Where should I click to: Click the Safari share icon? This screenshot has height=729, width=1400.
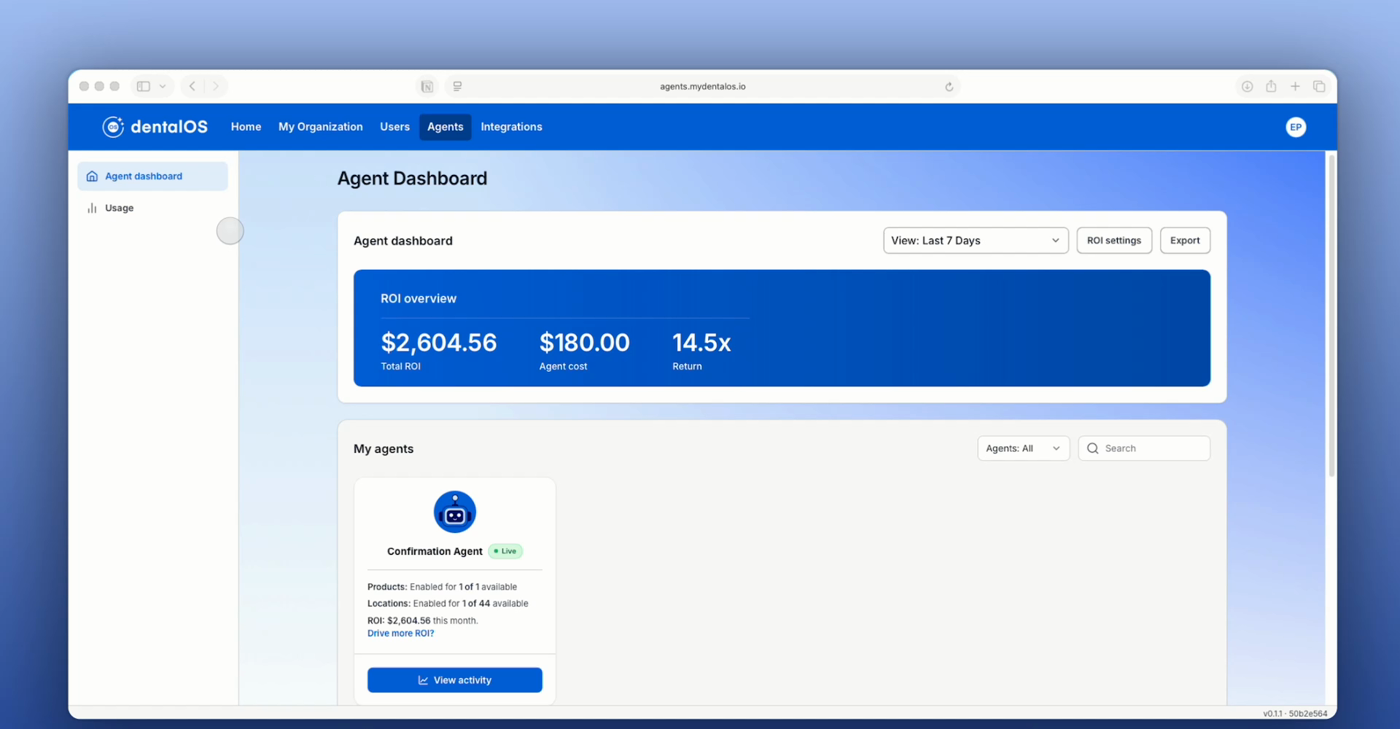tap(1271, 86)
